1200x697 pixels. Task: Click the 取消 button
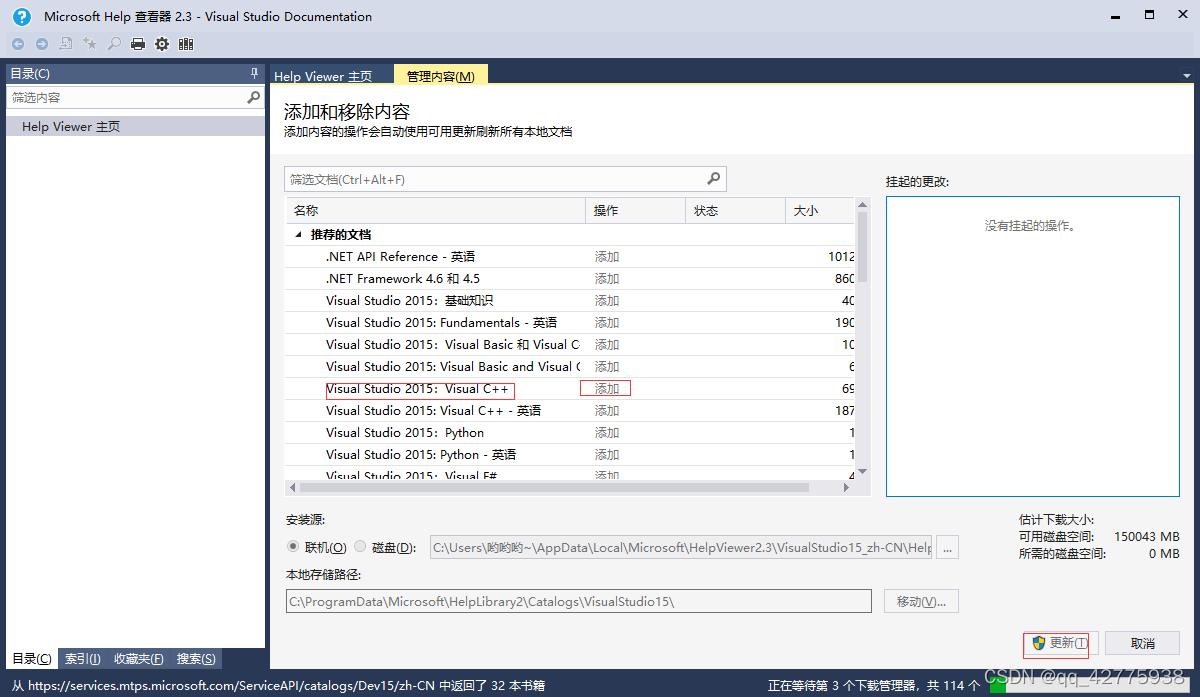coord(1142,643)
